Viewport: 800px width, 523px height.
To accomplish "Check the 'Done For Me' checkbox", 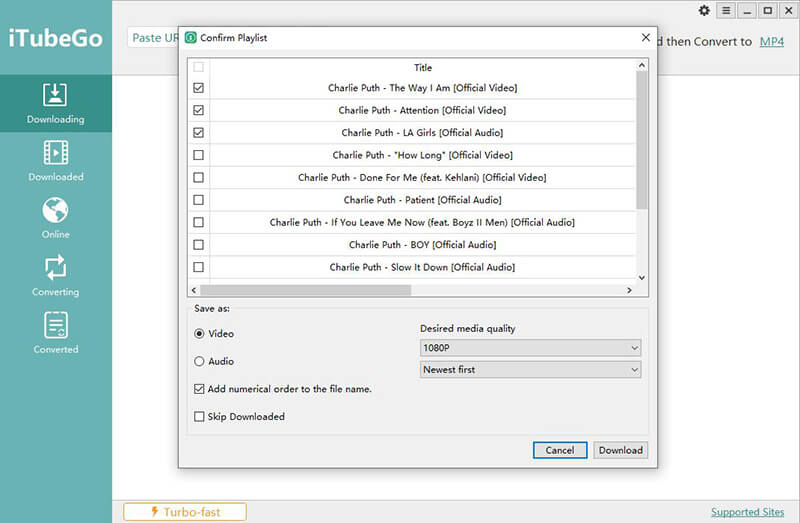I will 198,178.
